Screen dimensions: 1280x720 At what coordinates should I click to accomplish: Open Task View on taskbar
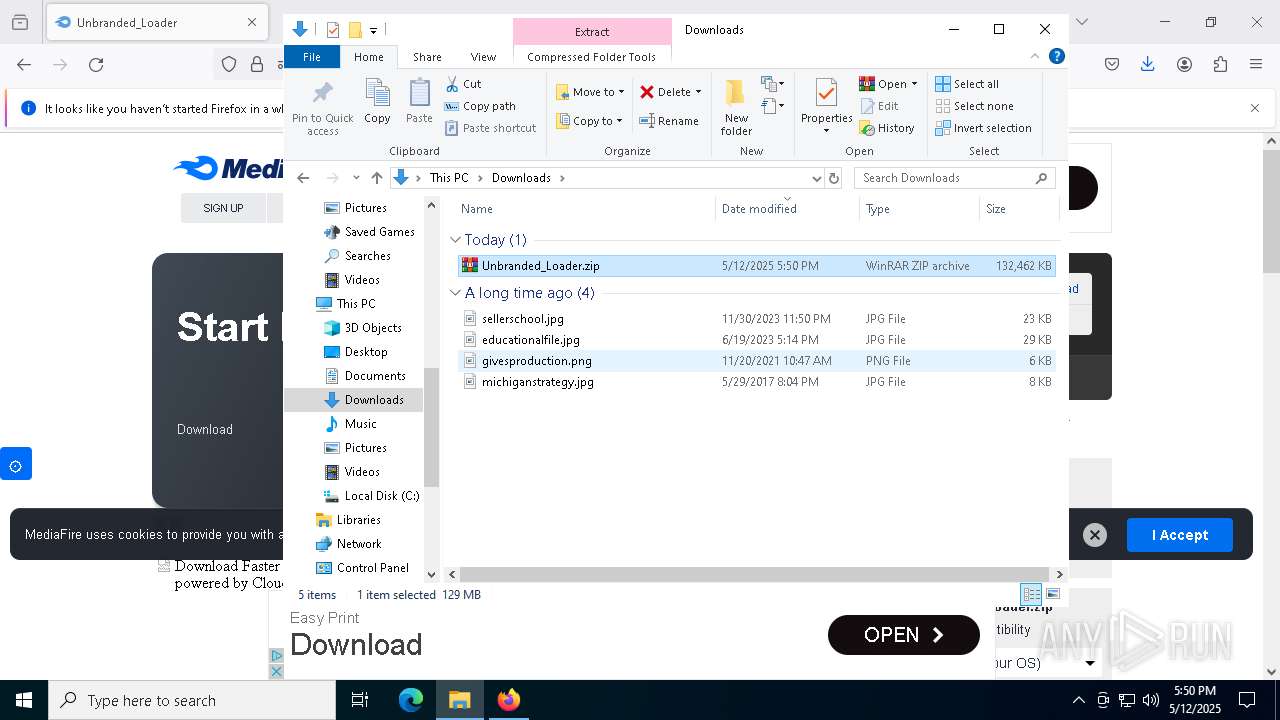pyautogui.click(x=360, y=700)
